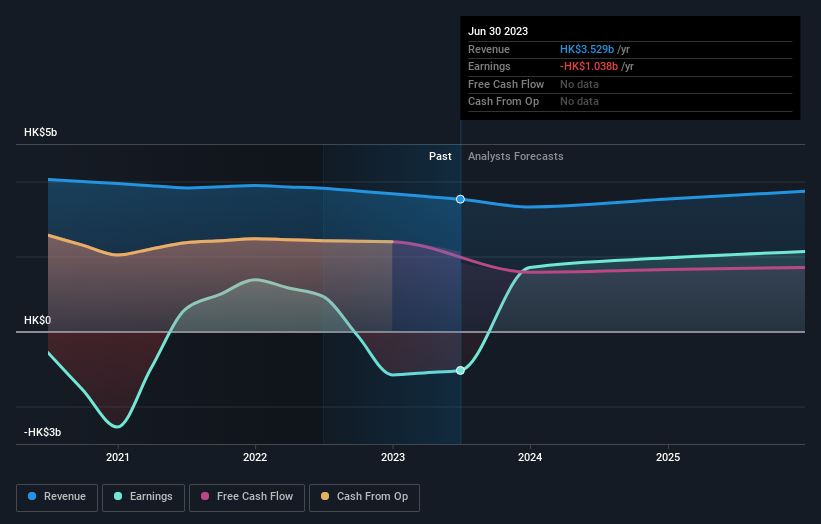Click the 2022 x-axis label
Image resolution: width=821 pixels, height=524 pixels.
(255, 458)
